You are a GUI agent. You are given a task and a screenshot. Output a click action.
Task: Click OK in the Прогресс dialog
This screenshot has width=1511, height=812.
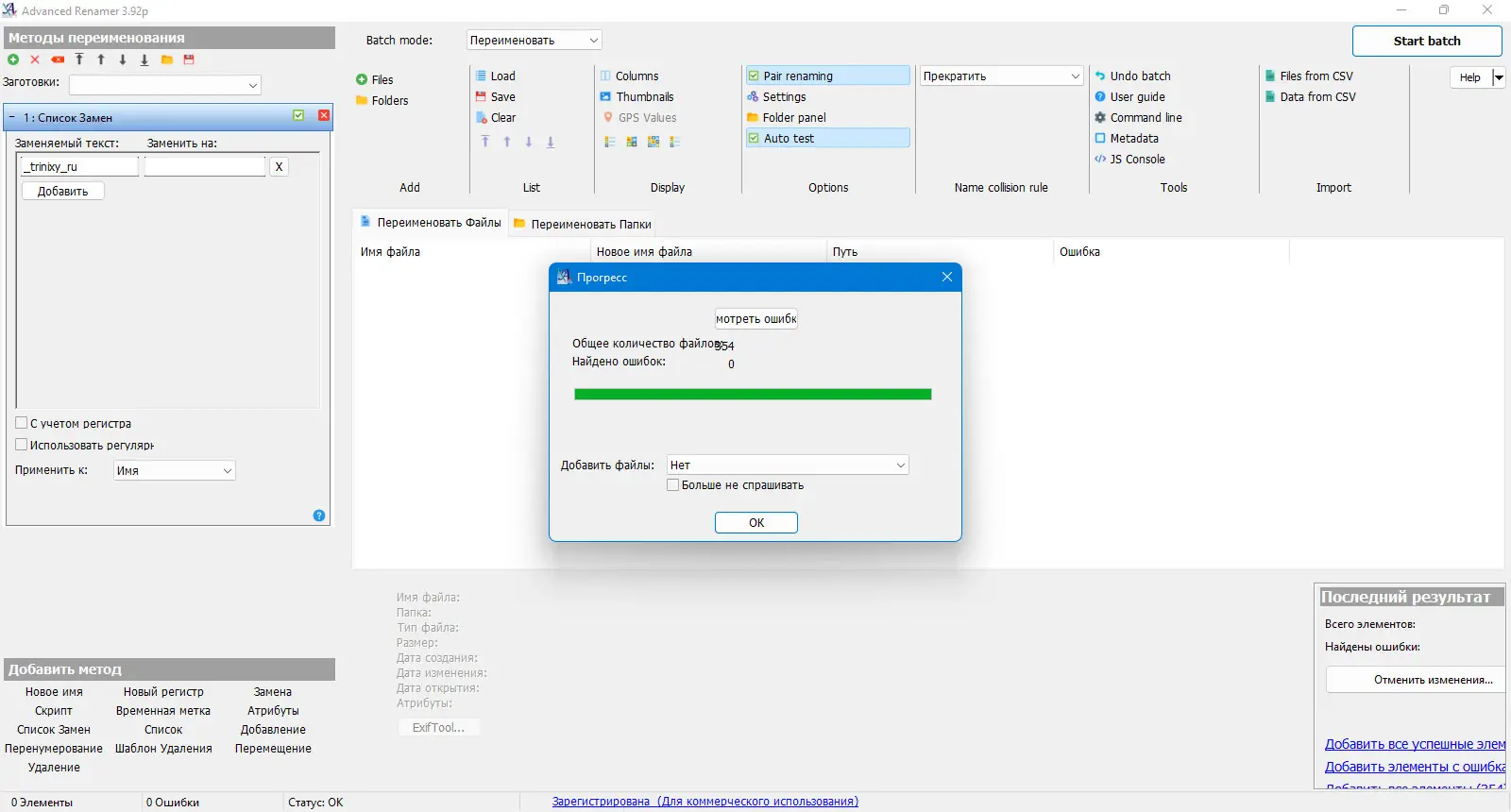click(756, 522)
